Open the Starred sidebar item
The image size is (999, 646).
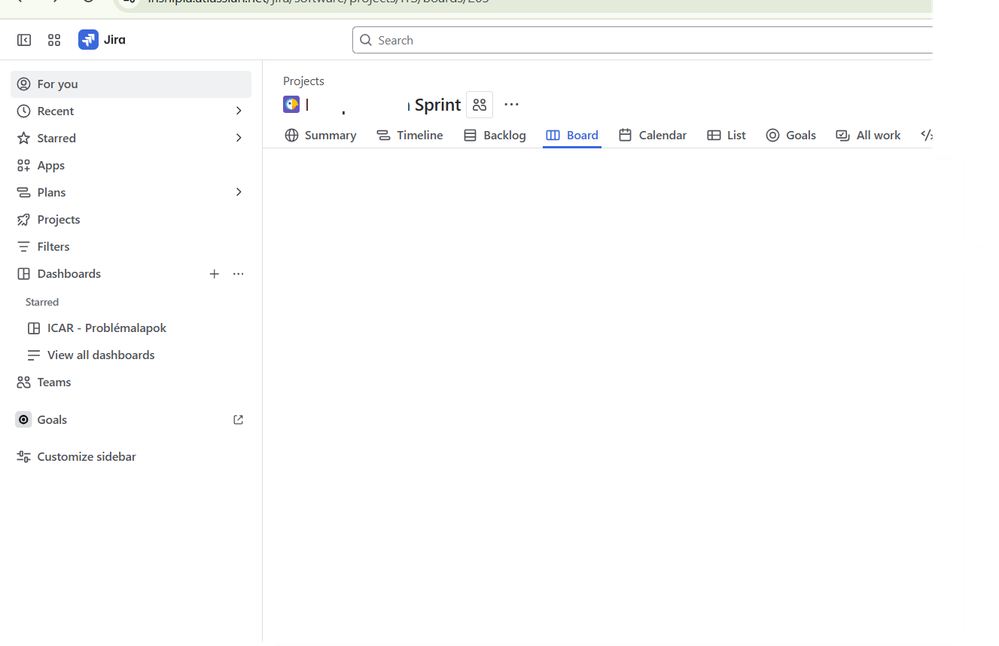point(131,138)
